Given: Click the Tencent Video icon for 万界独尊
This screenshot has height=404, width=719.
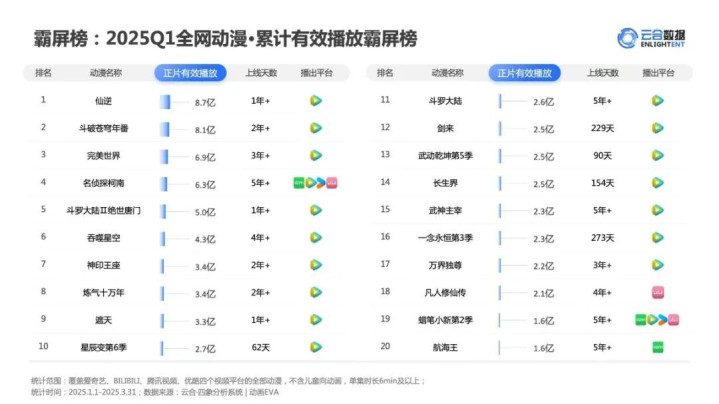Looking at the screenshot, I should [x=658, y=265].
